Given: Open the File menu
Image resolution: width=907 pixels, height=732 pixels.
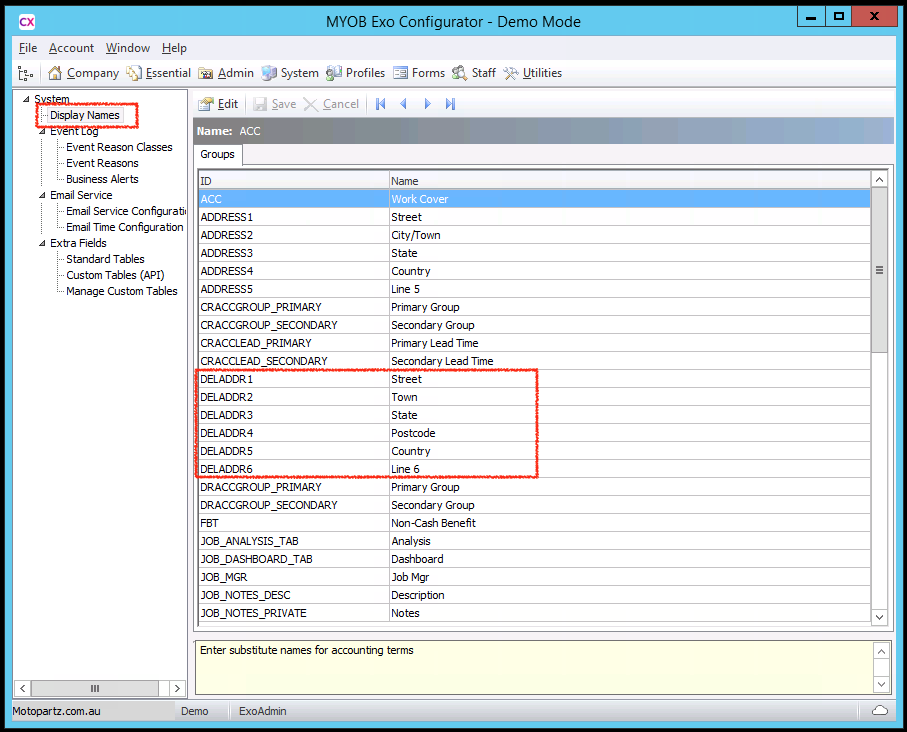Looking at the screenshot, I should pos(28,48).
